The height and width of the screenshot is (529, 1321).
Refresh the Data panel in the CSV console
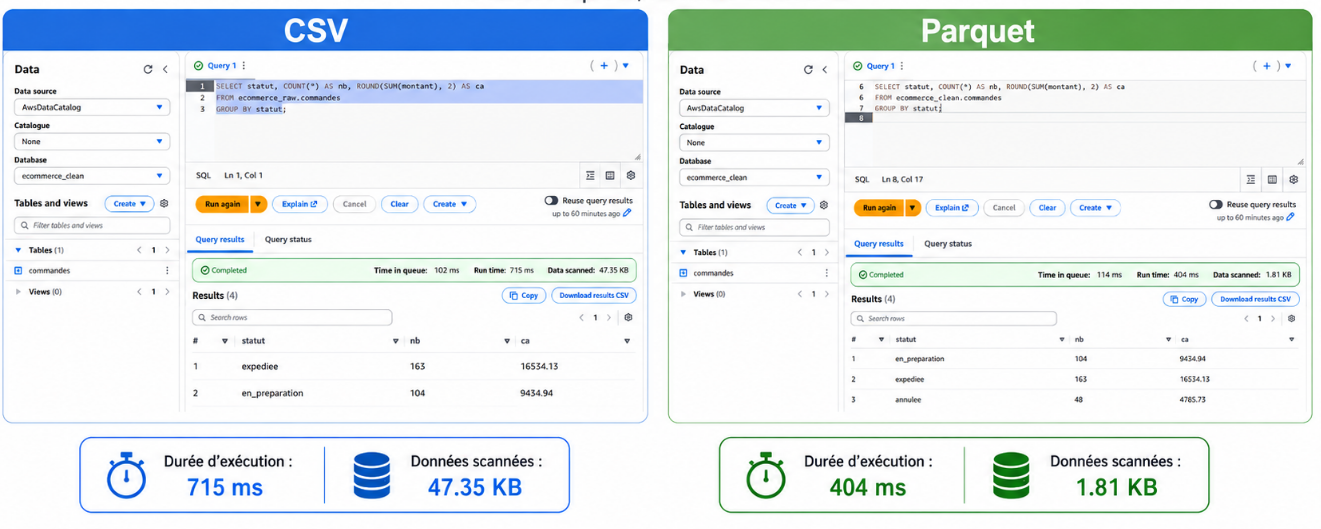(x=148, y=69)
